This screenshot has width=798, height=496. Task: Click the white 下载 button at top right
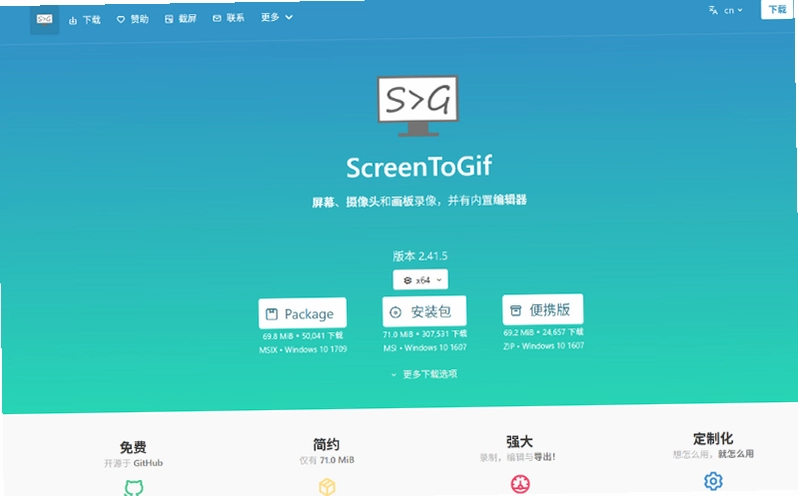[777, 9]
